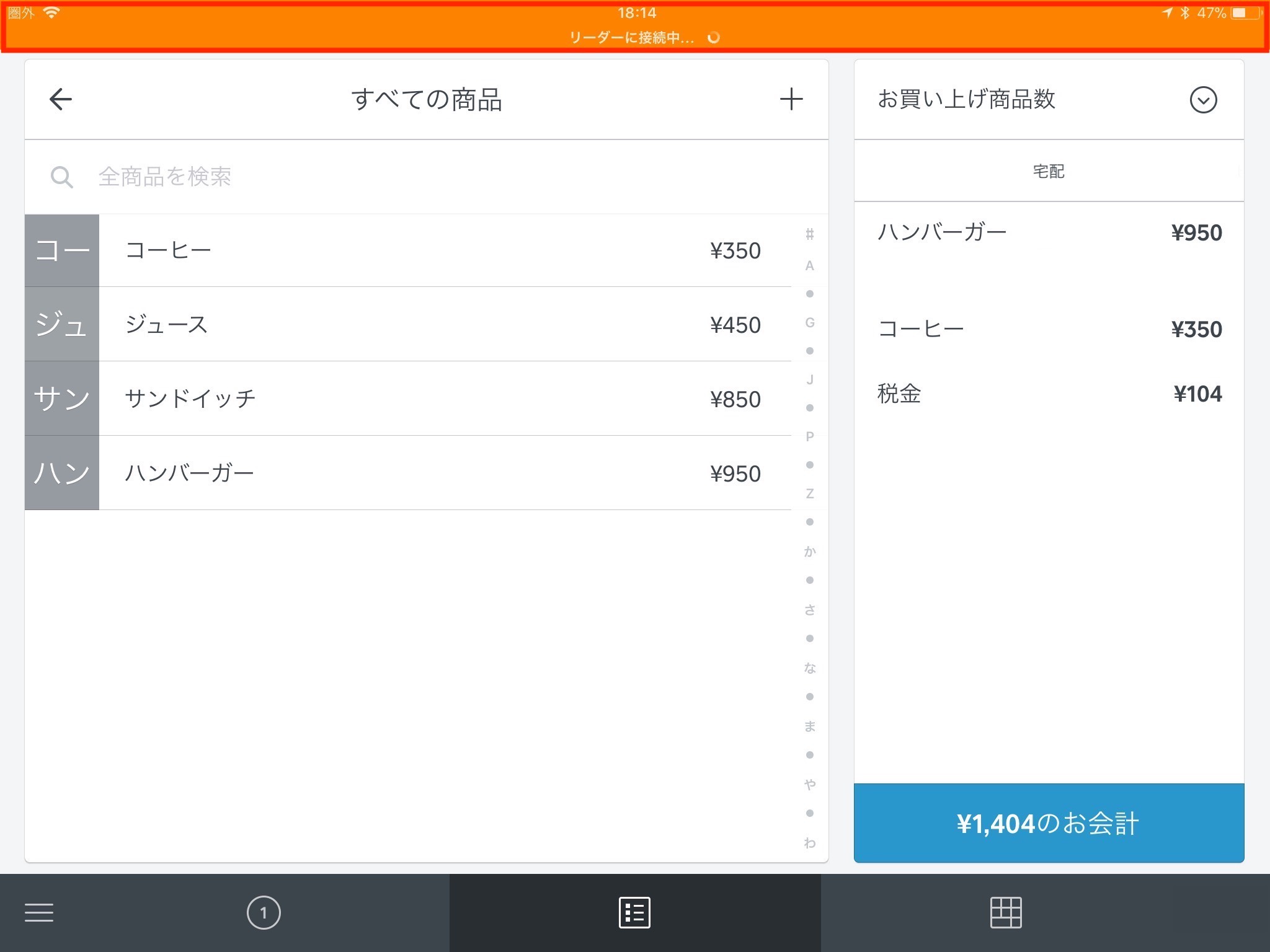This screenshot has width=1270, height=952.
Task: Open the hamburger menu icon
Action: click(39, 912)
